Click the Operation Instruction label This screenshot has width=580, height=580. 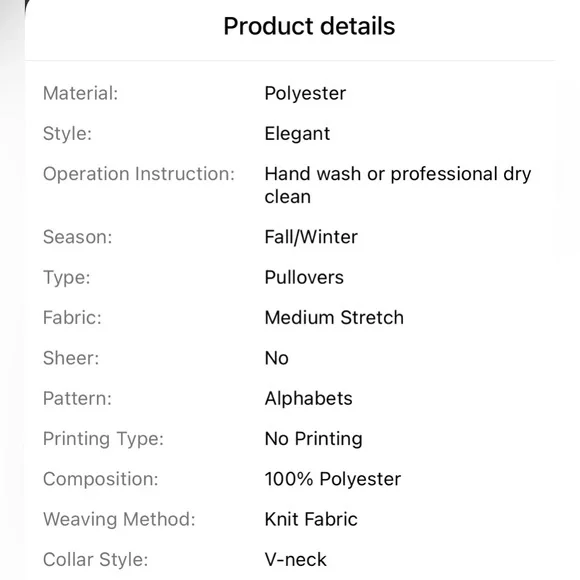(x=139, y=174)
